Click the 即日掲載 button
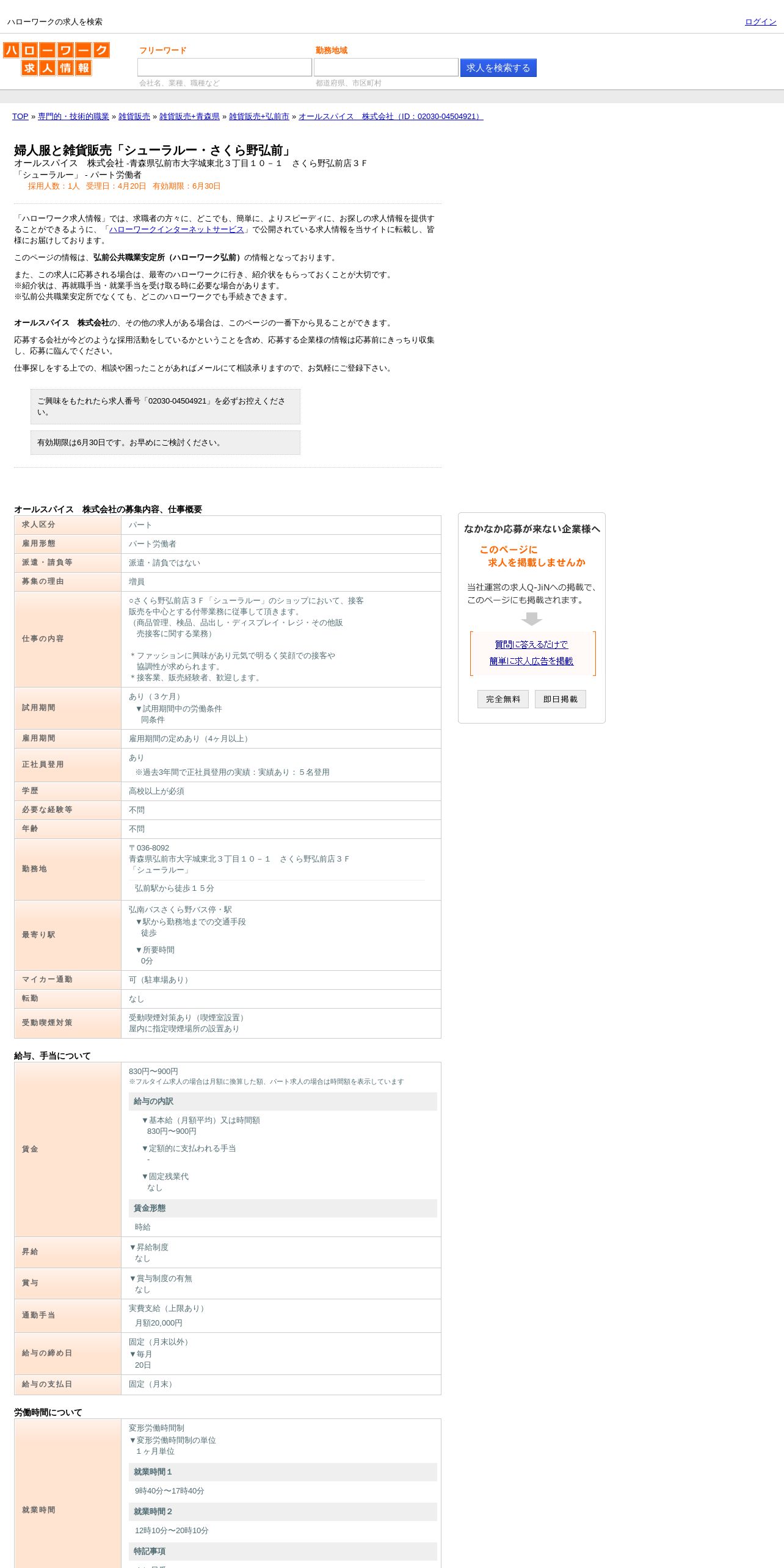784x1568 pixels. (x=561, y=699)
